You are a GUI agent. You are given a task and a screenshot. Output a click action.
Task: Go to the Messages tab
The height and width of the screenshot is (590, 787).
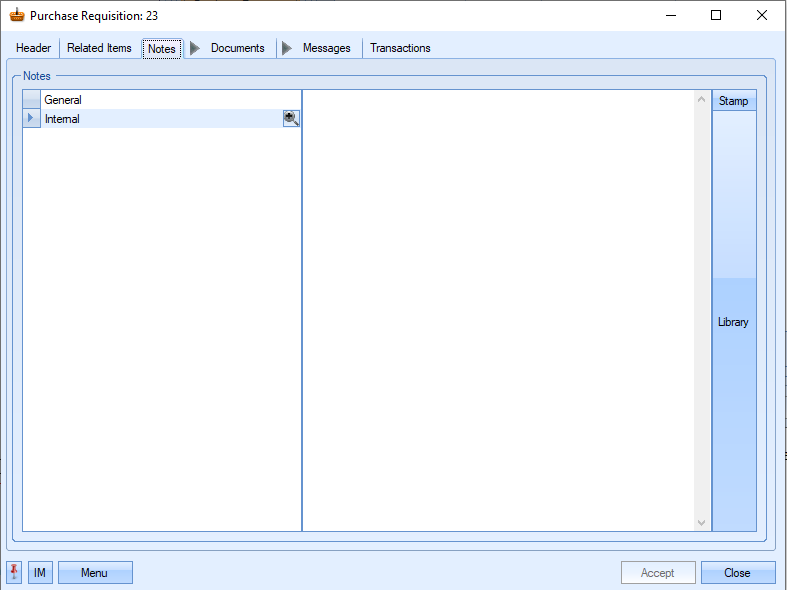pyautogui.click(x=327, y=48)
